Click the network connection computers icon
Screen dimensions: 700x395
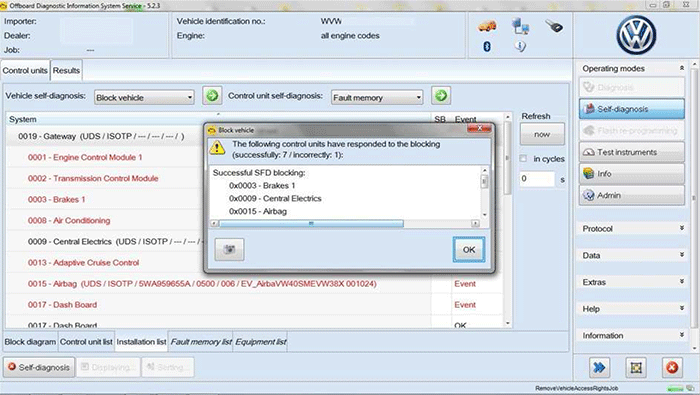(x=521, y=26)
